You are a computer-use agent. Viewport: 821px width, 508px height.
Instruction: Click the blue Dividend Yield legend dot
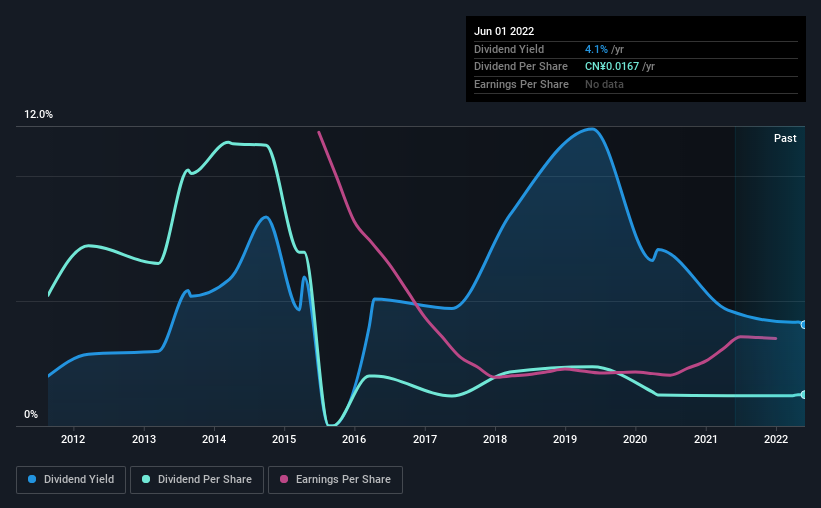pos(32,479)
